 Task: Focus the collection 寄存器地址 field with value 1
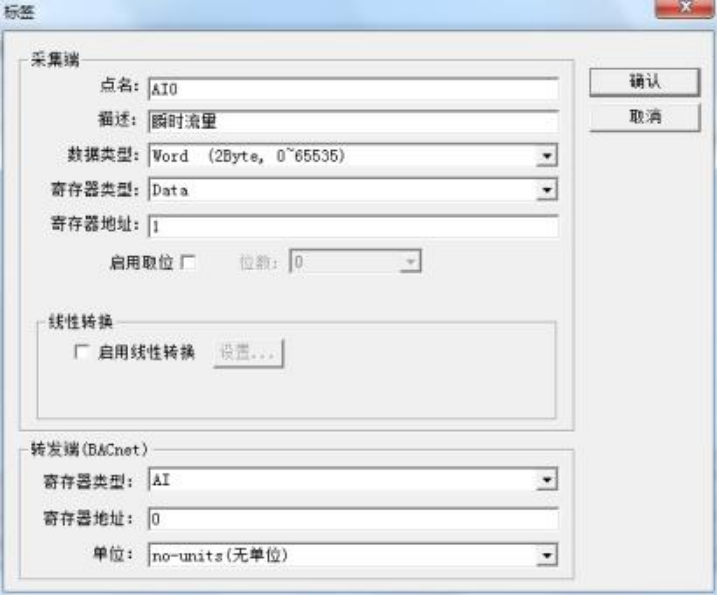[x=353, y=226]
